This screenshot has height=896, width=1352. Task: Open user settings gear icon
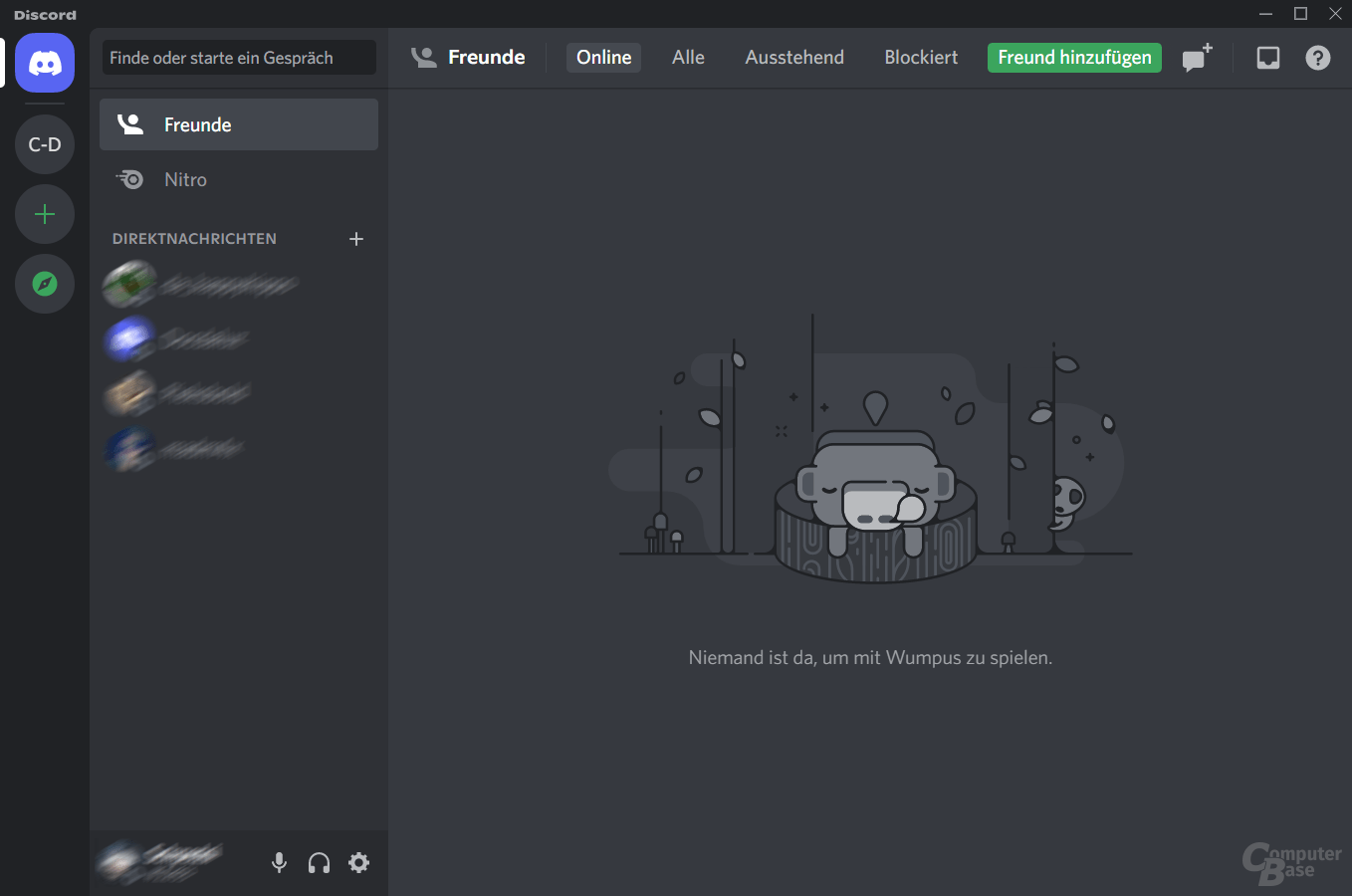[358, 863]
